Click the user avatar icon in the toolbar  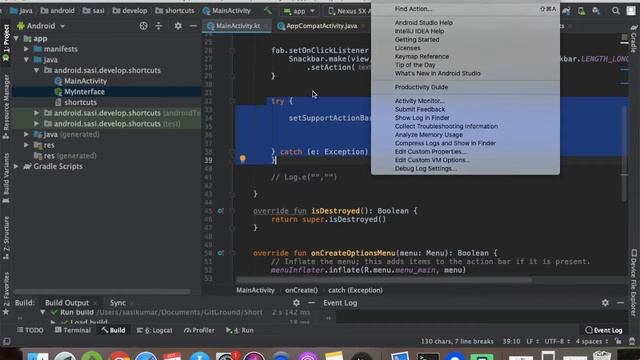631,11
